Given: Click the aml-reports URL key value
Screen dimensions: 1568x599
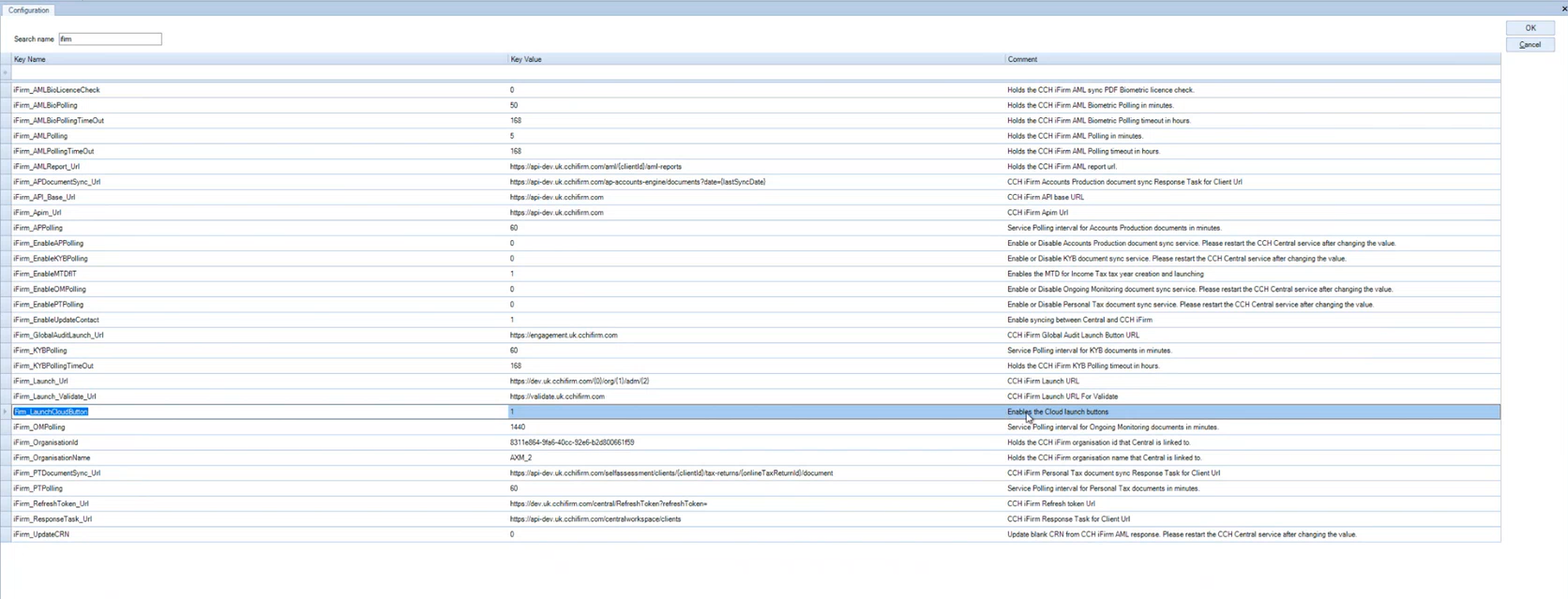Looking at the screenshot, I should tap(596, 167).
